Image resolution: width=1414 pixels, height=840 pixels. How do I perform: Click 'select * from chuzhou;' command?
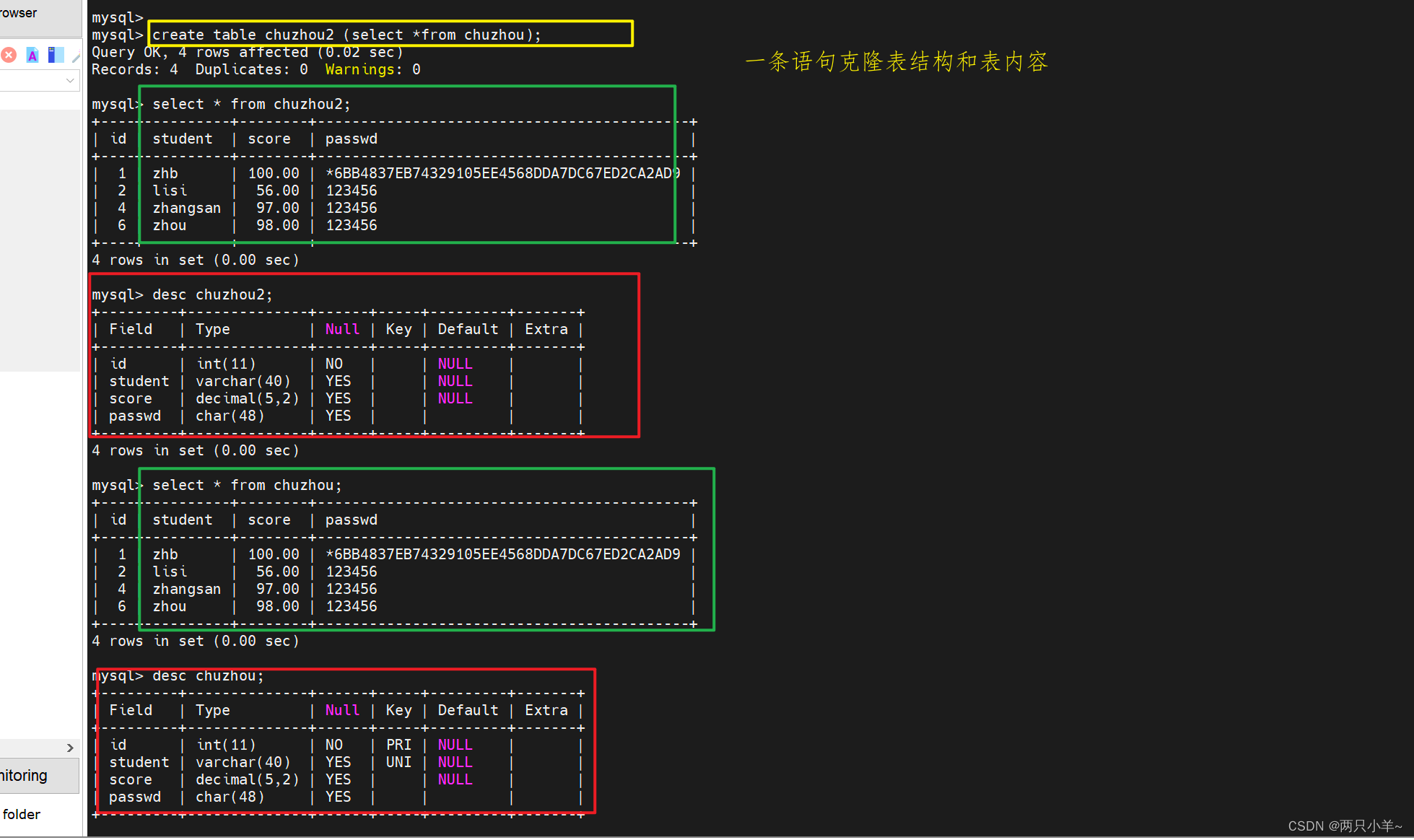(x=247, y=485)
